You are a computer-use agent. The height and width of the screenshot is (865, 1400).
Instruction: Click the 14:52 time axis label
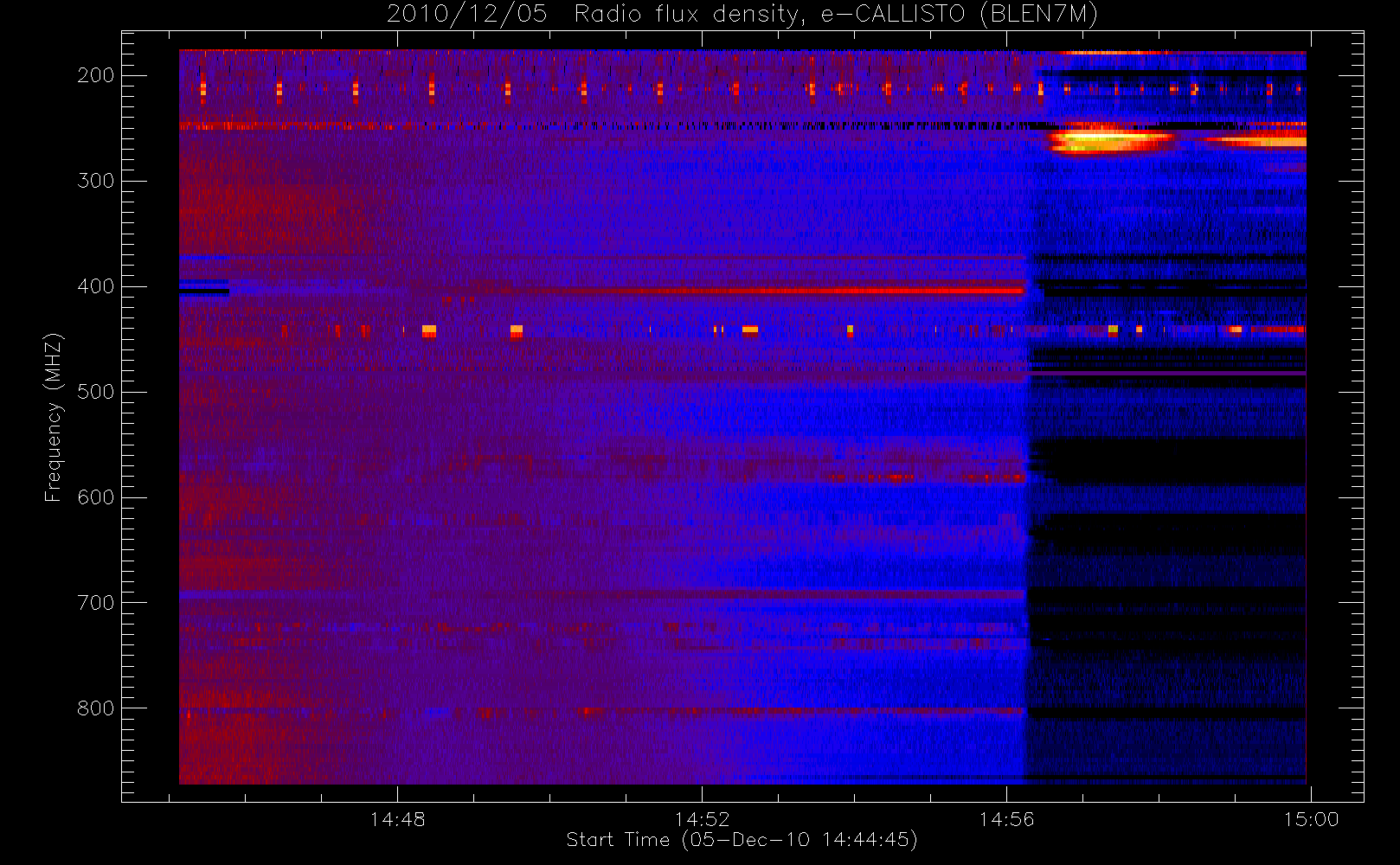pyautogui.click(x=702, y=819)
